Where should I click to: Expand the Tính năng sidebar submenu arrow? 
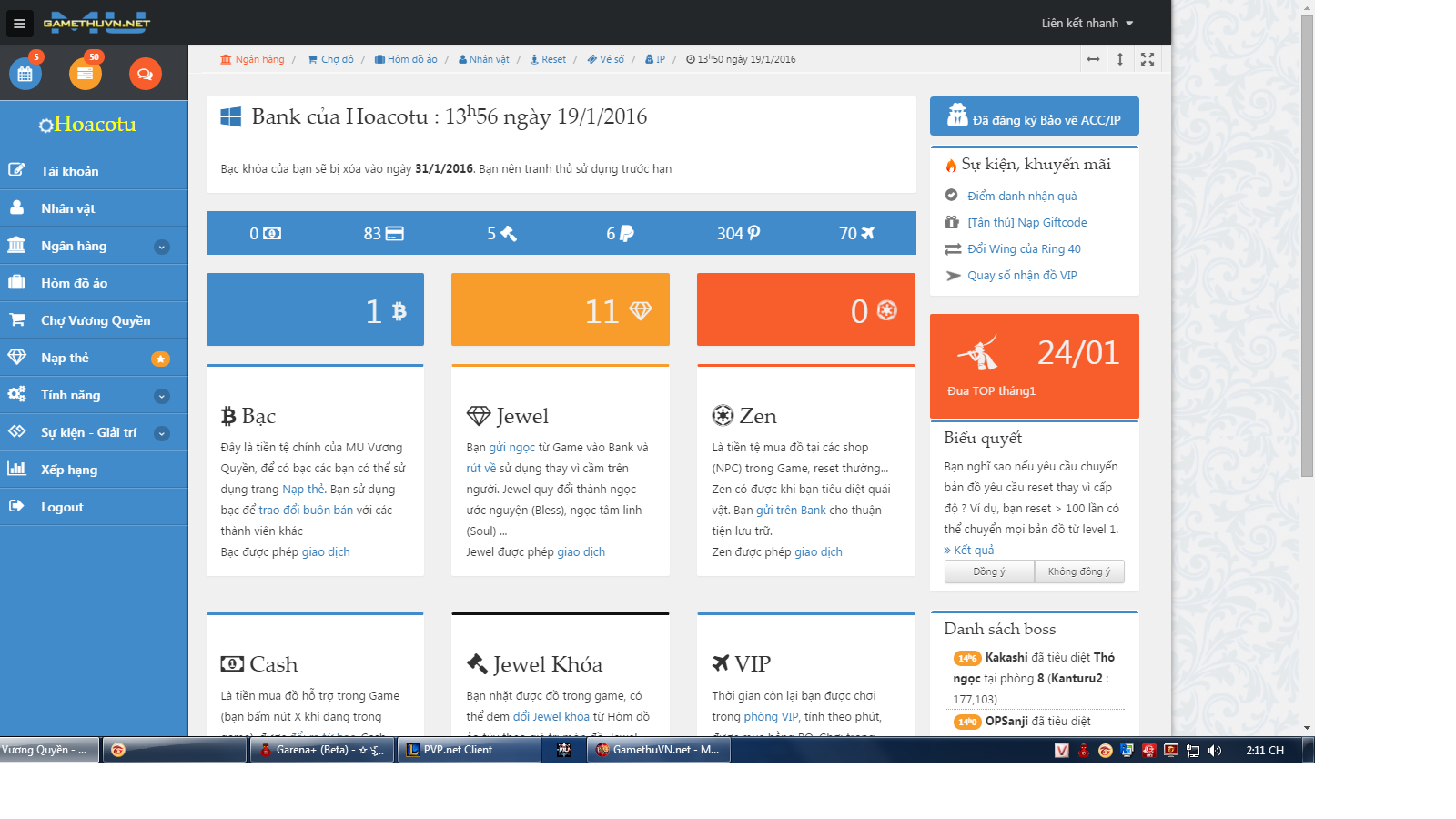point(162,396)
